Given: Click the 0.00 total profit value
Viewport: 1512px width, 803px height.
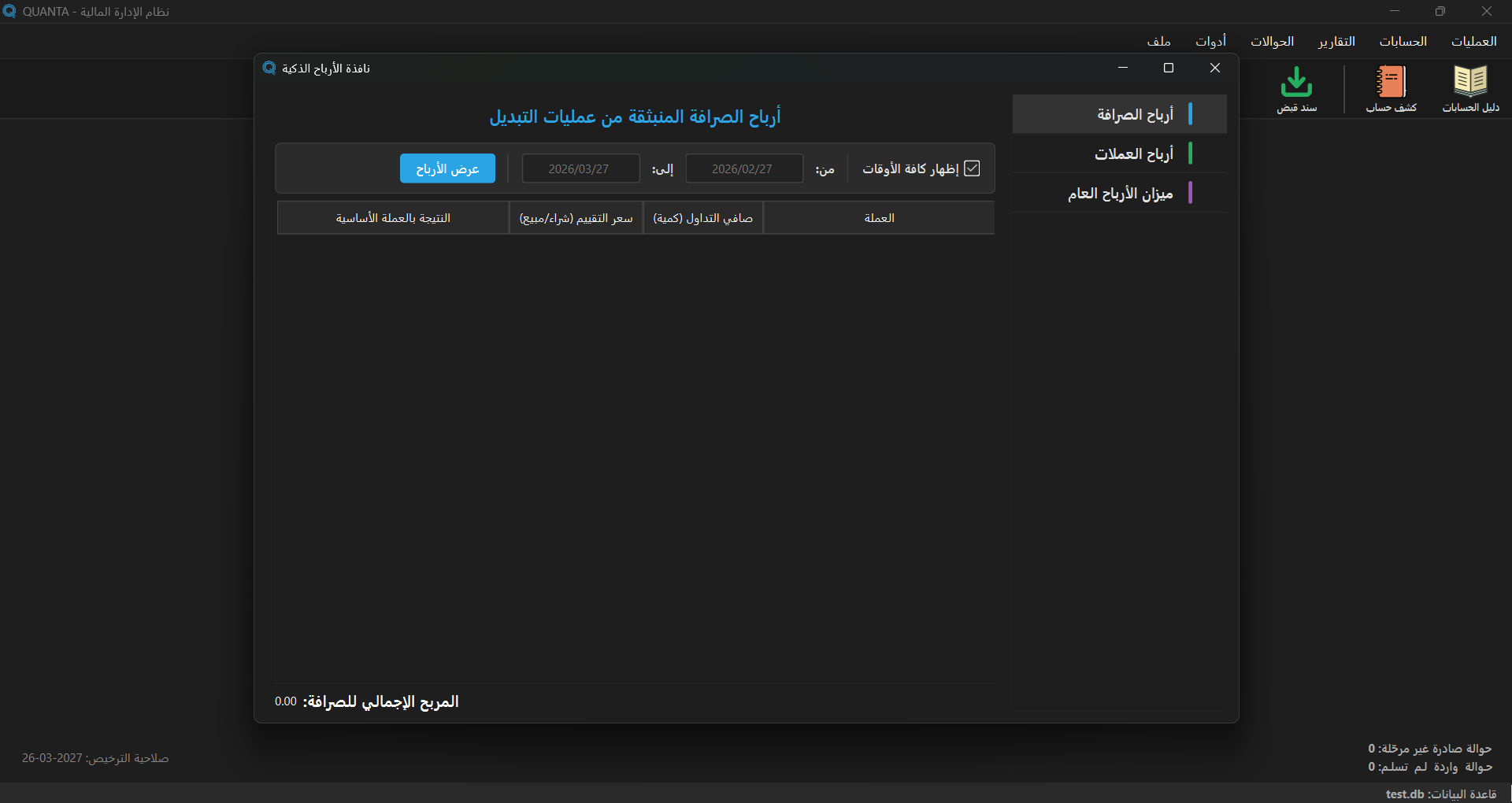Looking at the screenshot, I should point(286,701).
